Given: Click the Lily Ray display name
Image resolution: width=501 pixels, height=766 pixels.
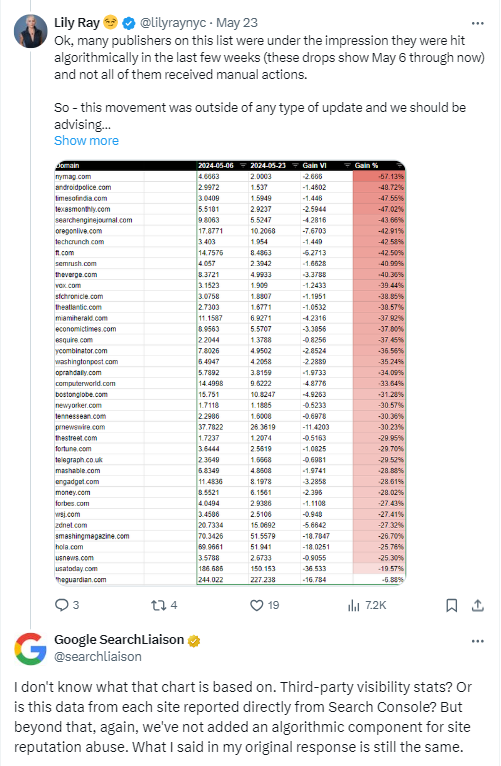Looking at the screenshot, I should [77, 23].
